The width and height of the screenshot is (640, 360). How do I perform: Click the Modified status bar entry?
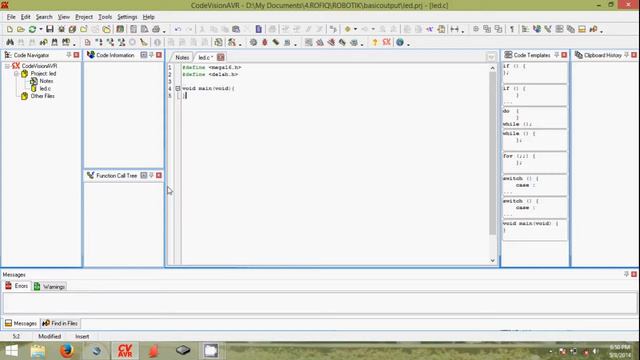tap(49, 336)
